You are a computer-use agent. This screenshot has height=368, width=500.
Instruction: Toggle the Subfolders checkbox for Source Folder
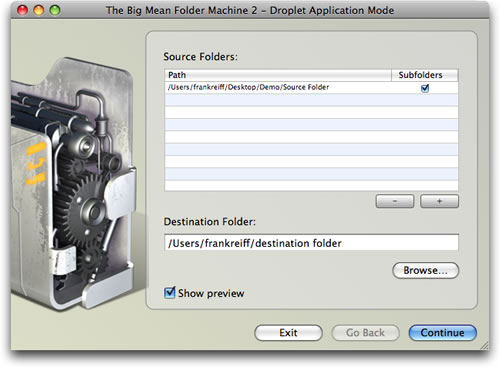pyautogui.click(x=425, y=88)
